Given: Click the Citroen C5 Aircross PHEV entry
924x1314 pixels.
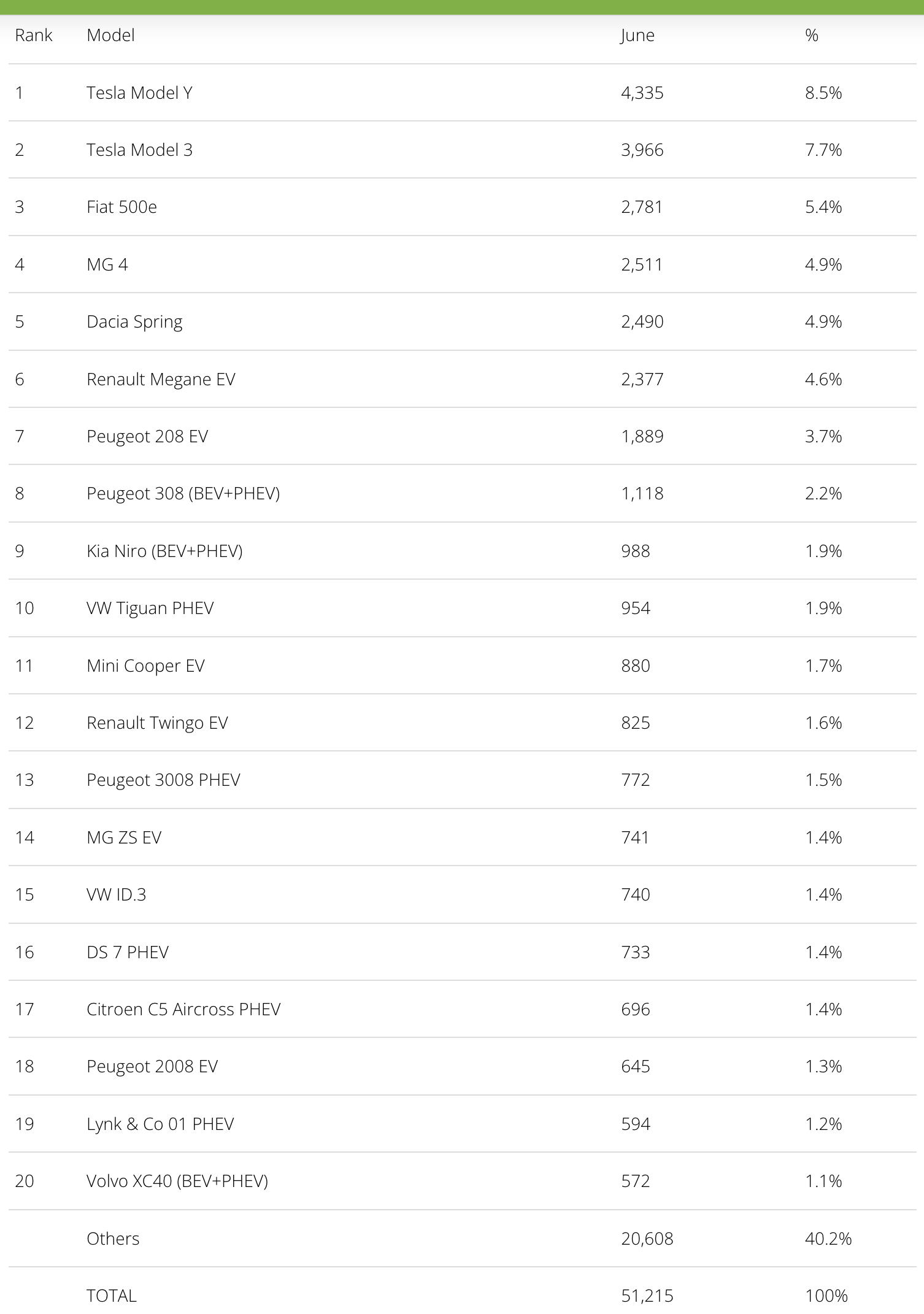Looking at the screenshot, I should 183,1009.
